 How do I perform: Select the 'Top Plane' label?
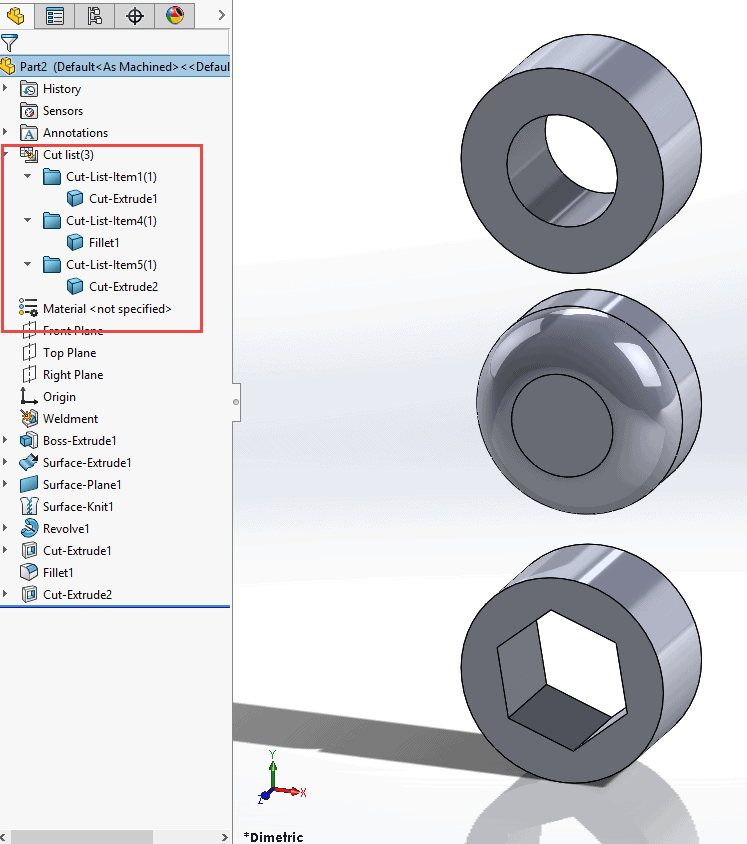coord(69,353)
